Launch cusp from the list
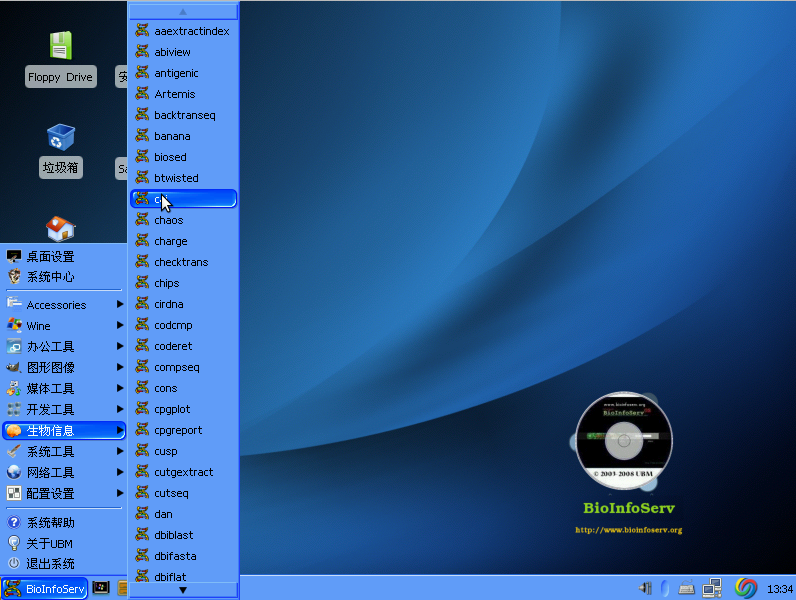This screenshot has height=600, width=796. click(x=183, y=451)
